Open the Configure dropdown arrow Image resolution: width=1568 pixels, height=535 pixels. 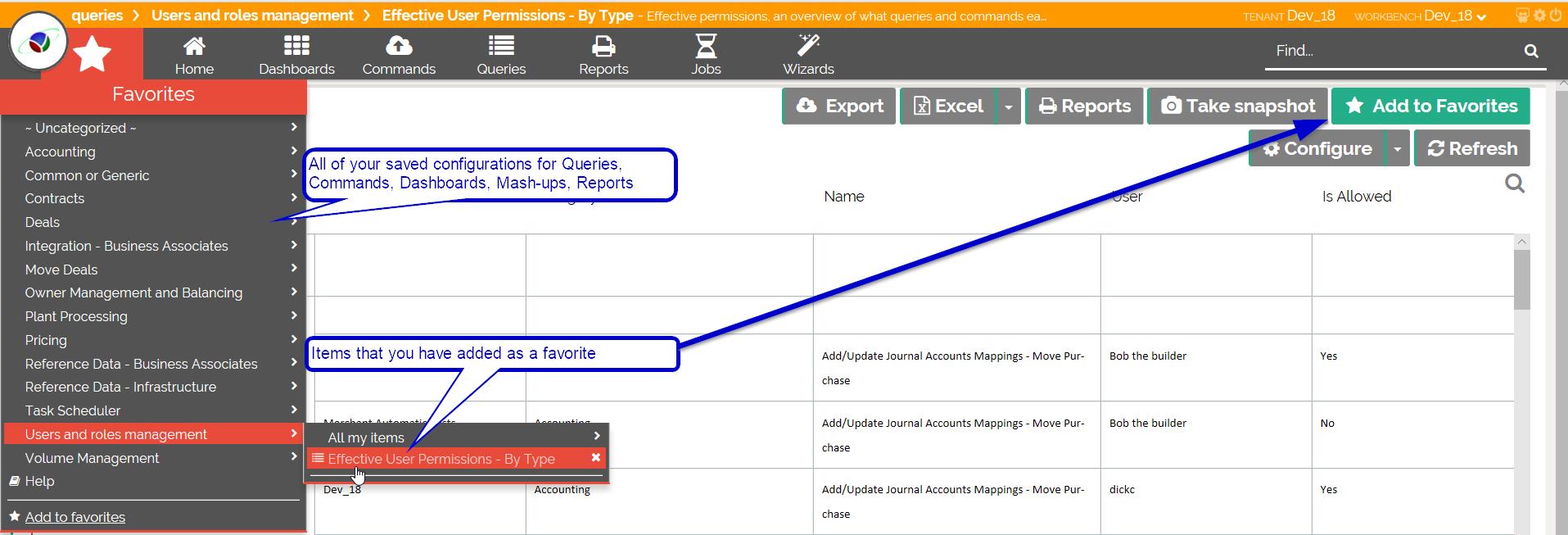1397,149
